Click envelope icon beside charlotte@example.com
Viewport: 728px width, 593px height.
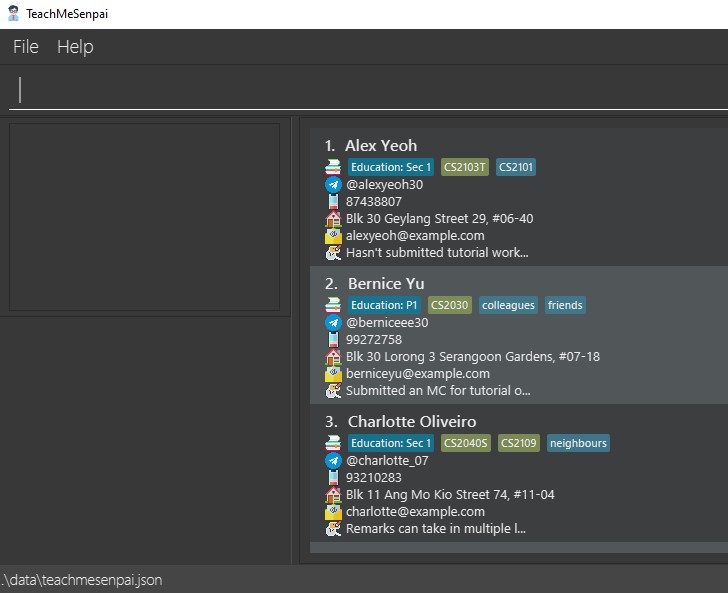333,512
